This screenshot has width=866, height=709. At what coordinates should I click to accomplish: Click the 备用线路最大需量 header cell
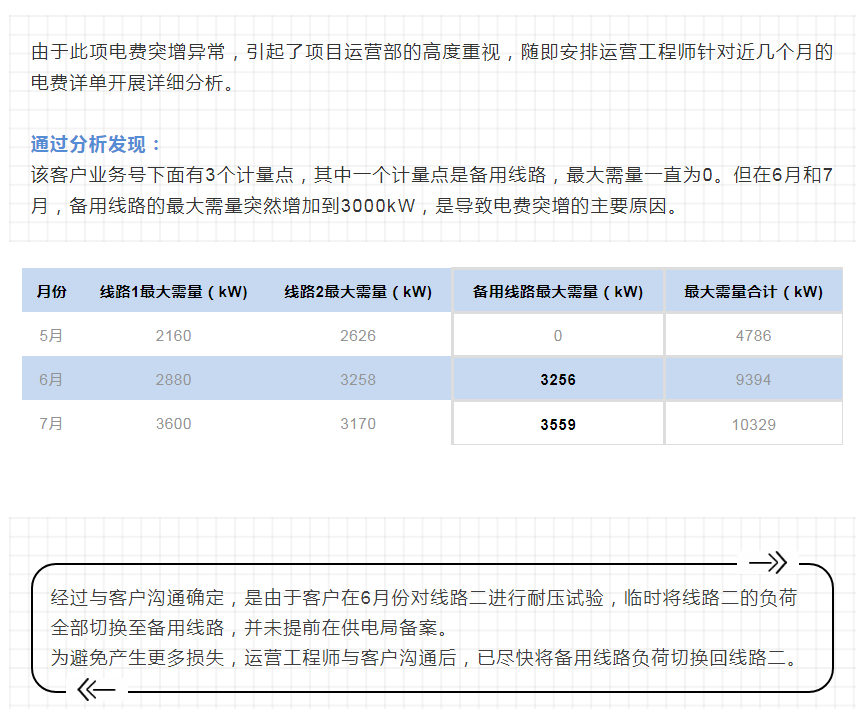(x=557, y=292)
